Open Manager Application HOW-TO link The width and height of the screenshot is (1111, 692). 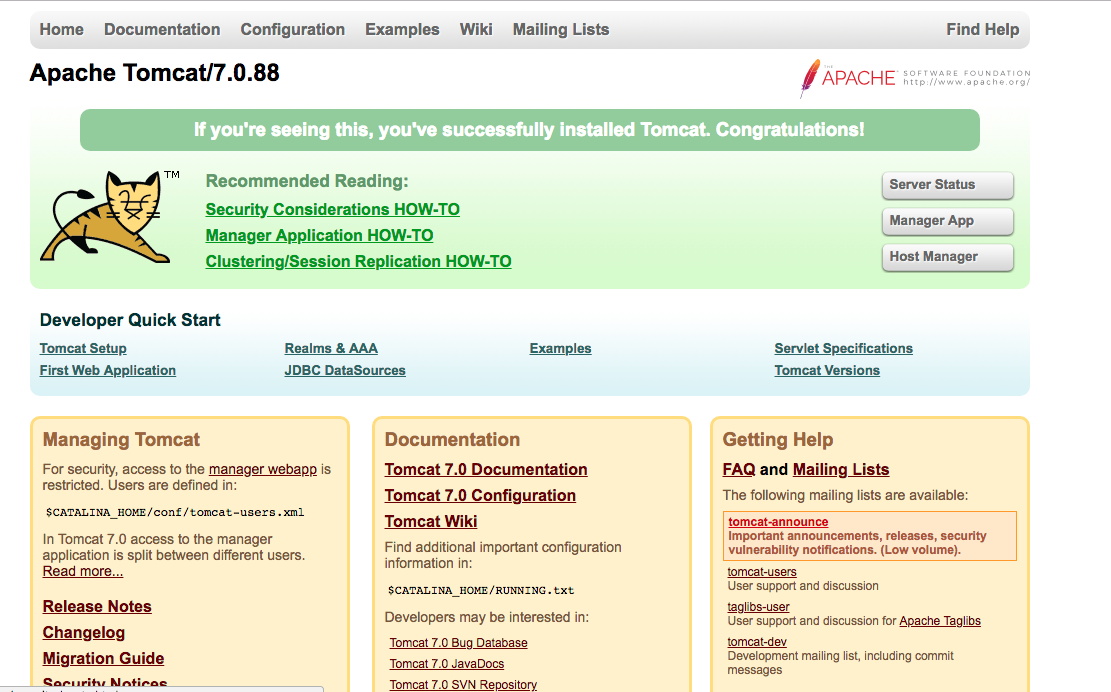pyautogui.click(x=320, y=236)
